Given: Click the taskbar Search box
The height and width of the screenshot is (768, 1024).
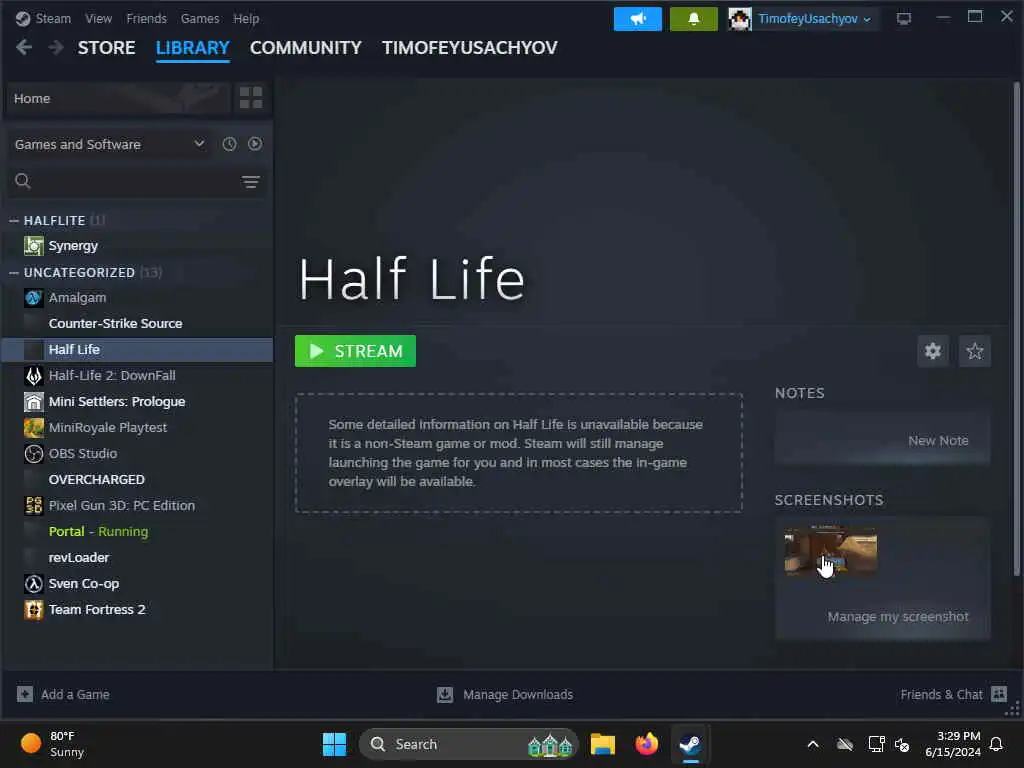Looking at the screenshot, I should pos(468,744).
